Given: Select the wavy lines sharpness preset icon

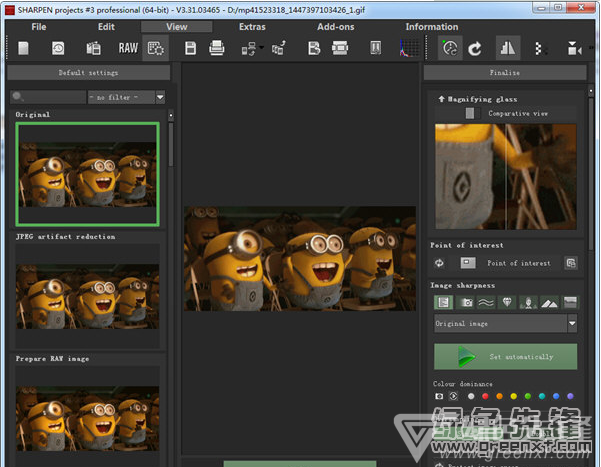Looking at the screenshot, I should click(486, 303).
